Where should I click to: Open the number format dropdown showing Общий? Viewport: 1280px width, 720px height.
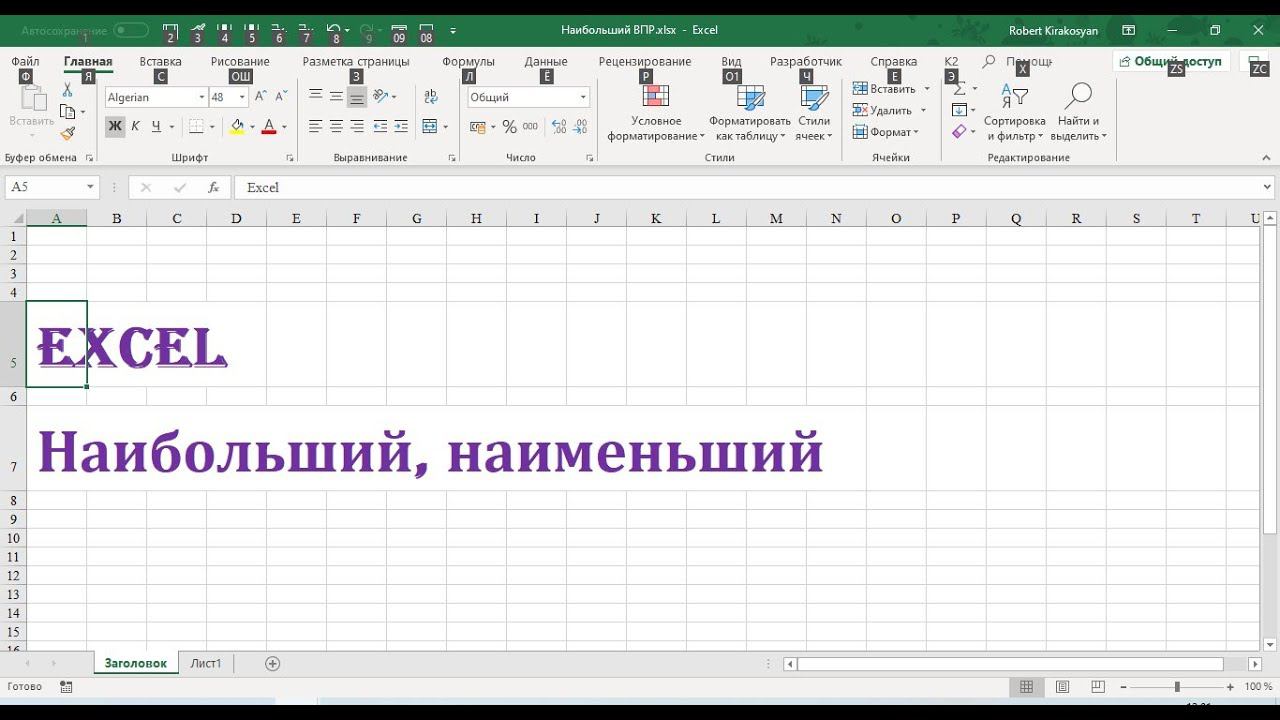click(x=583, y=97)
